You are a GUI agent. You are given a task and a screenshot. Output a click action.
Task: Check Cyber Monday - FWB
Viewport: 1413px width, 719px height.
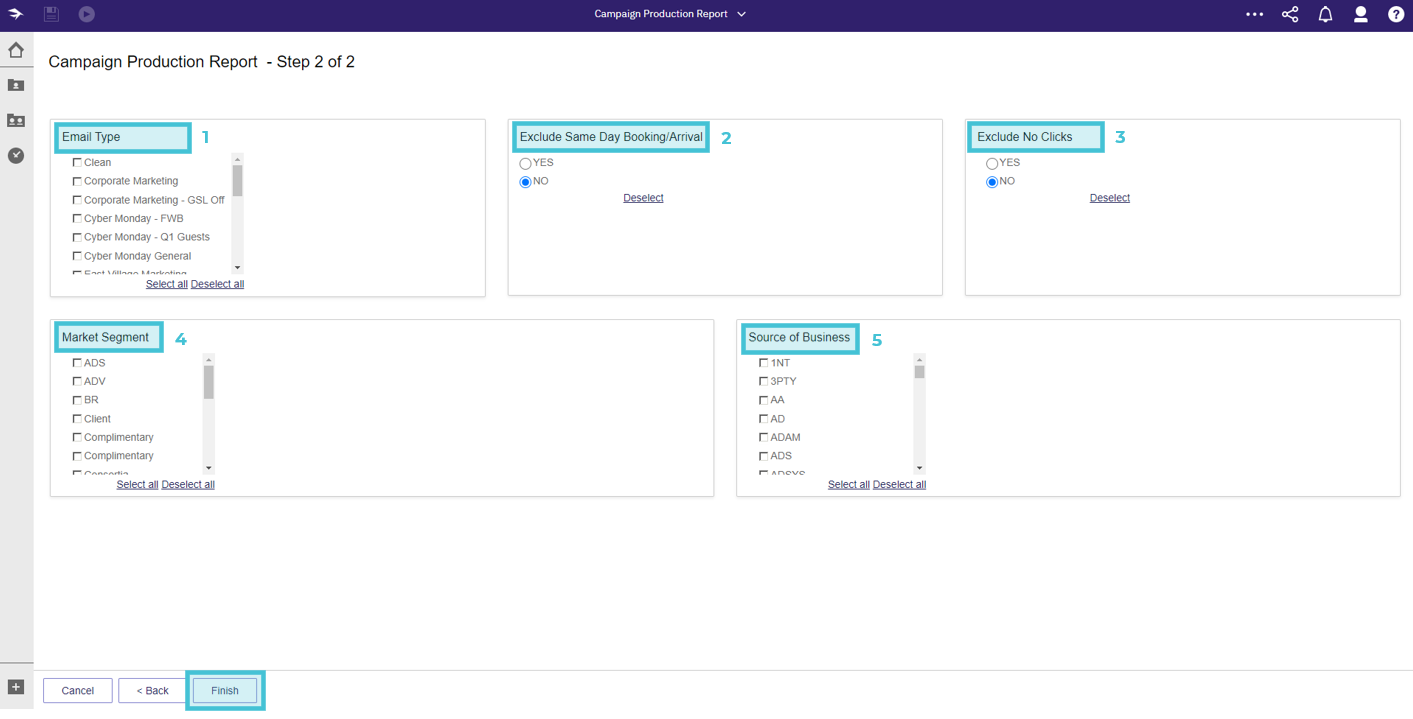tap(77, 218)
